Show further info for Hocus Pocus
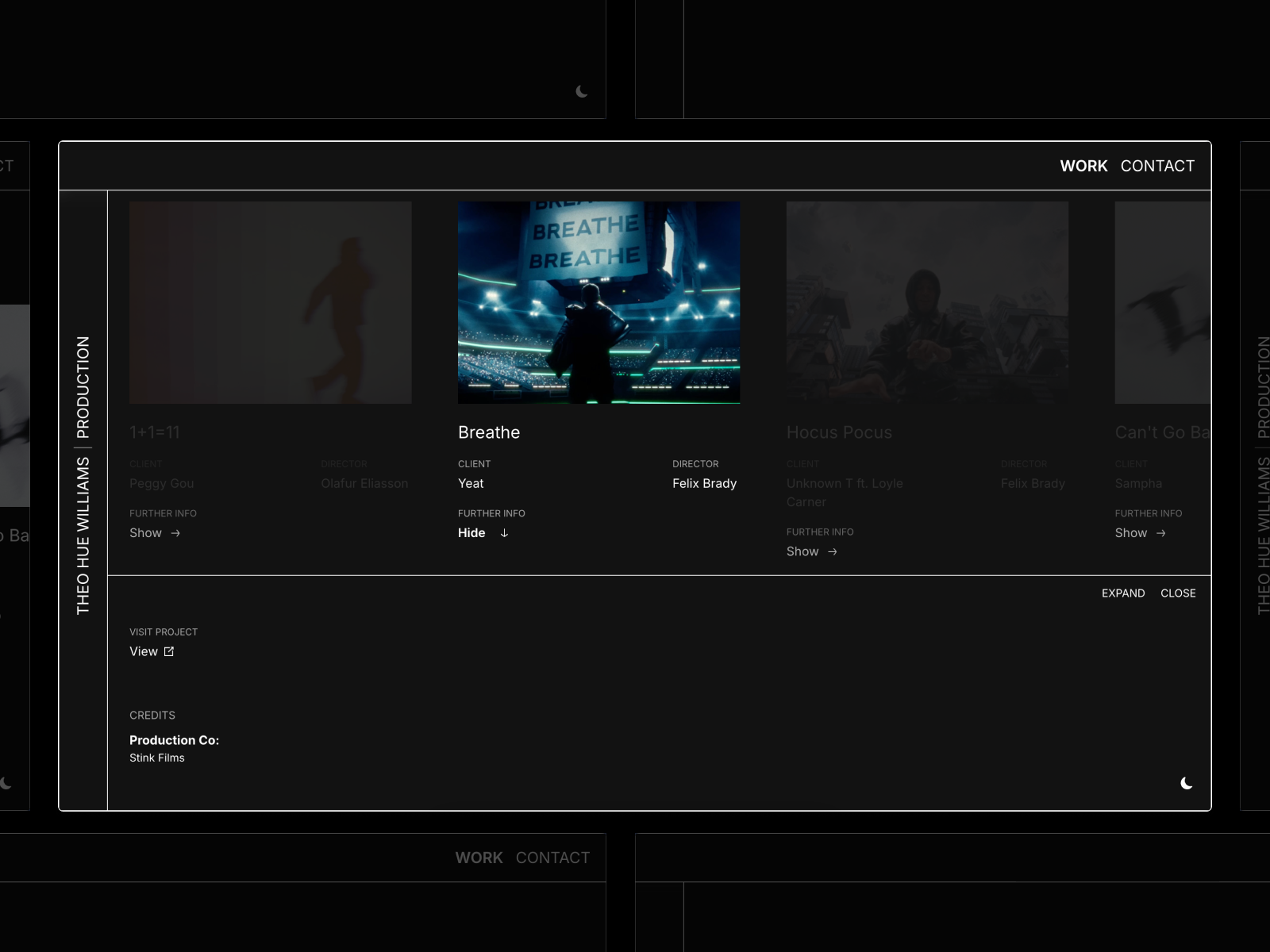This screenshot has height=952, width=1270. pyautogui.click(x=812, y=551)
